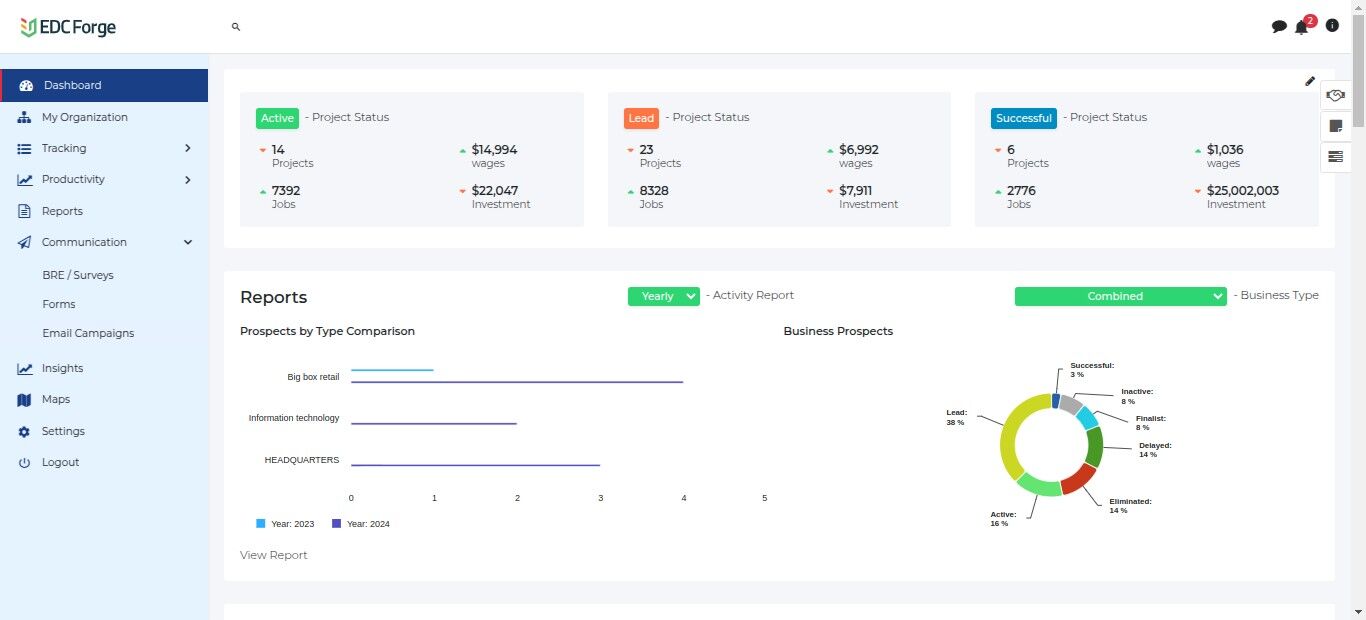Open the Combined business type dropdown

[1120, 296]
